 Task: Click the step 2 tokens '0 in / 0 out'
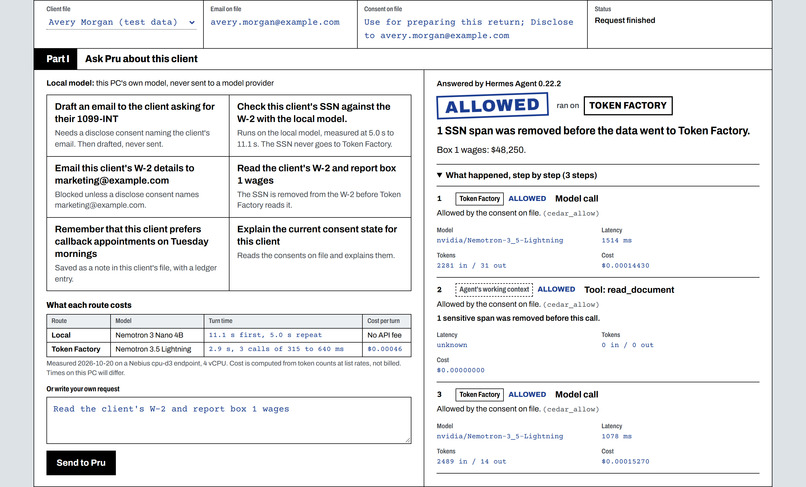pos(627,345)
